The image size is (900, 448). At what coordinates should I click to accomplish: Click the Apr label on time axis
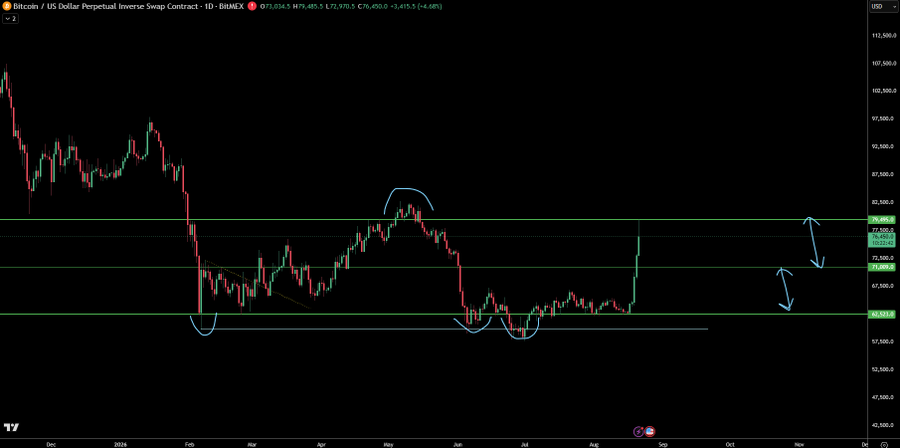[321, 444]
